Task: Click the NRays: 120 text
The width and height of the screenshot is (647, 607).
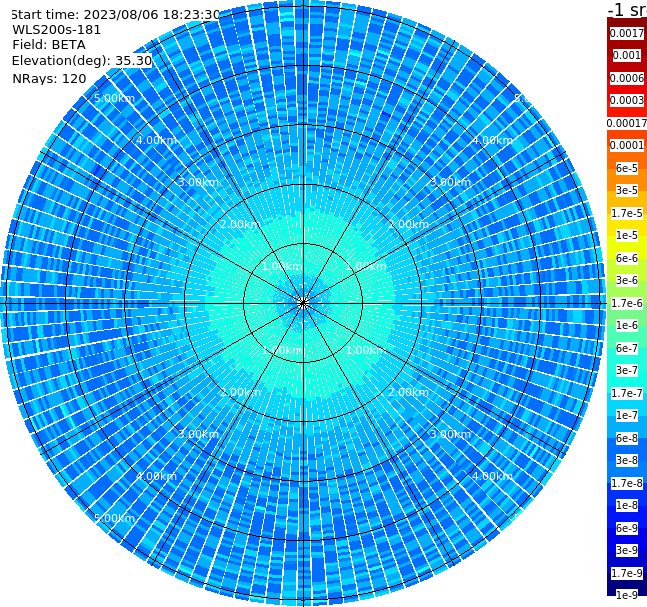Action: tap(49, 78)
